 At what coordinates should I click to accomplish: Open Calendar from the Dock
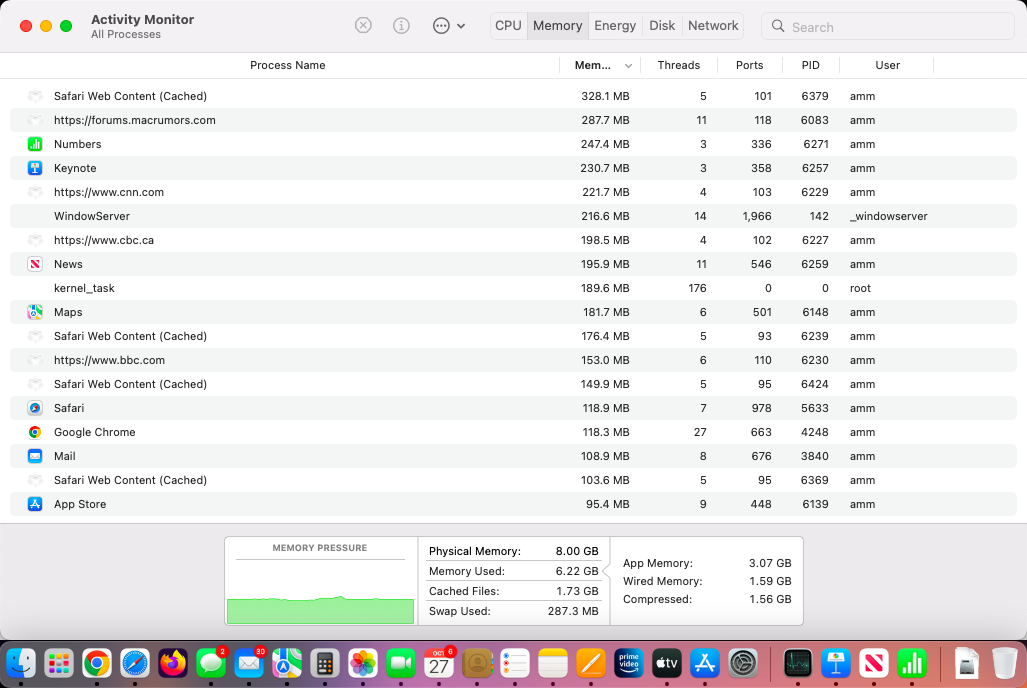click(x=439, y=664)
